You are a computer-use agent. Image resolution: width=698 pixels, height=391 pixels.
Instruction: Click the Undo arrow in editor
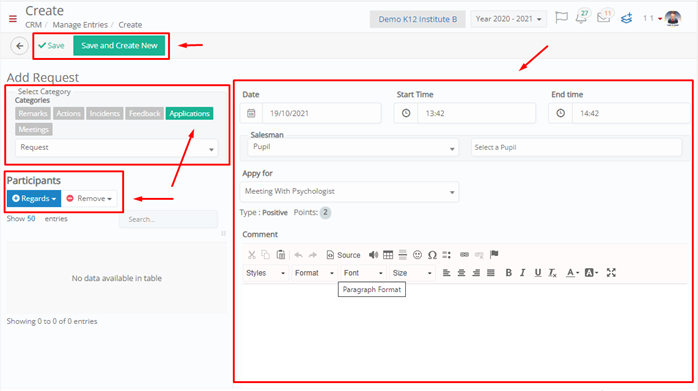tap(298, 255)
